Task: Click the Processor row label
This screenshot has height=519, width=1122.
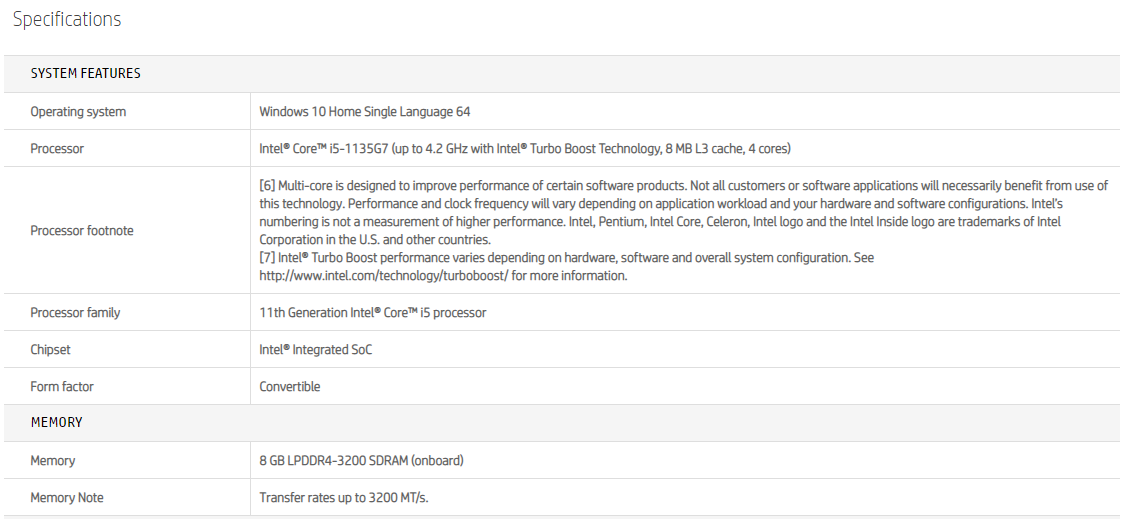Action: click(57, 149)
